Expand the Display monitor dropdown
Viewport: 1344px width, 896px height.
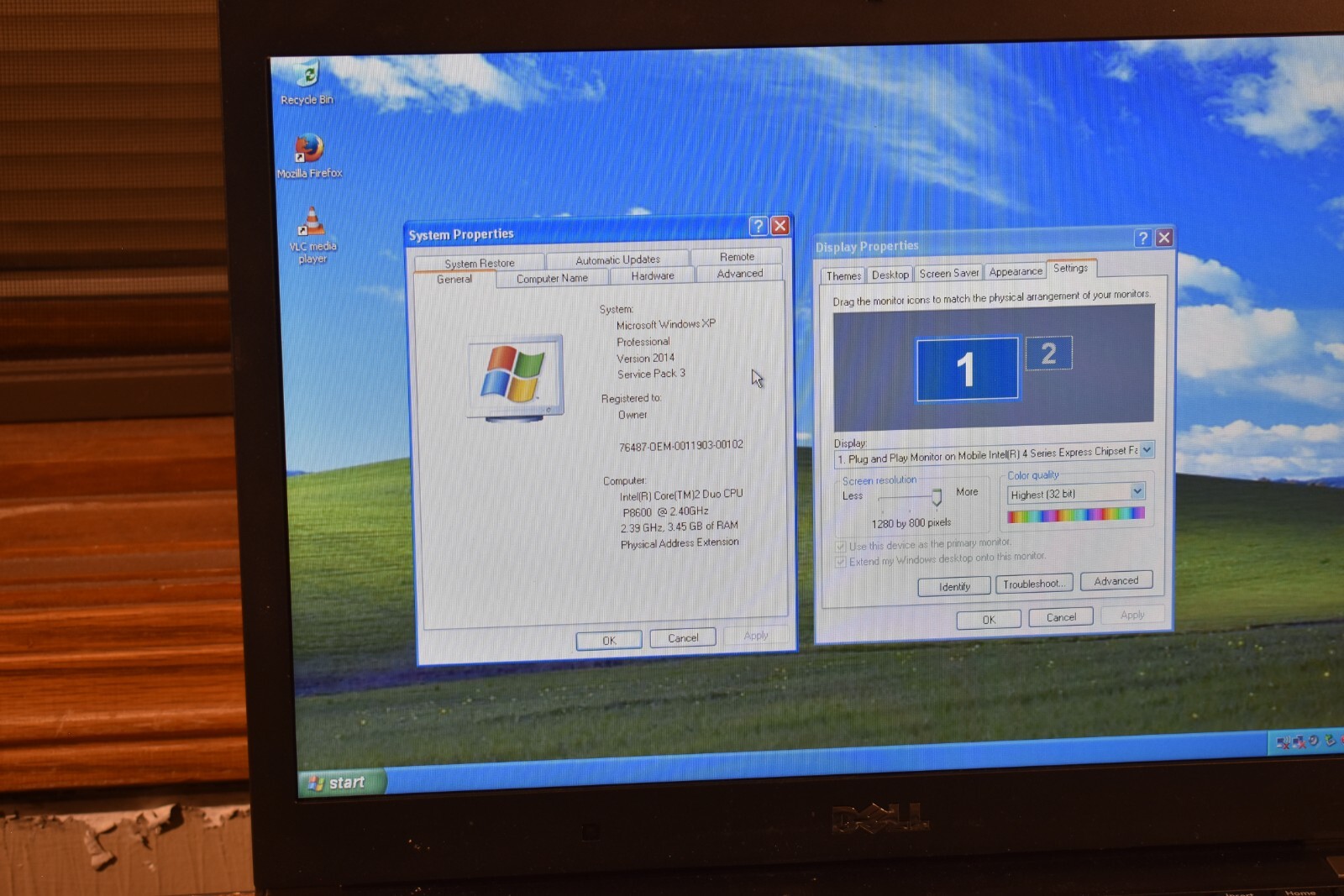point(1147,450)
